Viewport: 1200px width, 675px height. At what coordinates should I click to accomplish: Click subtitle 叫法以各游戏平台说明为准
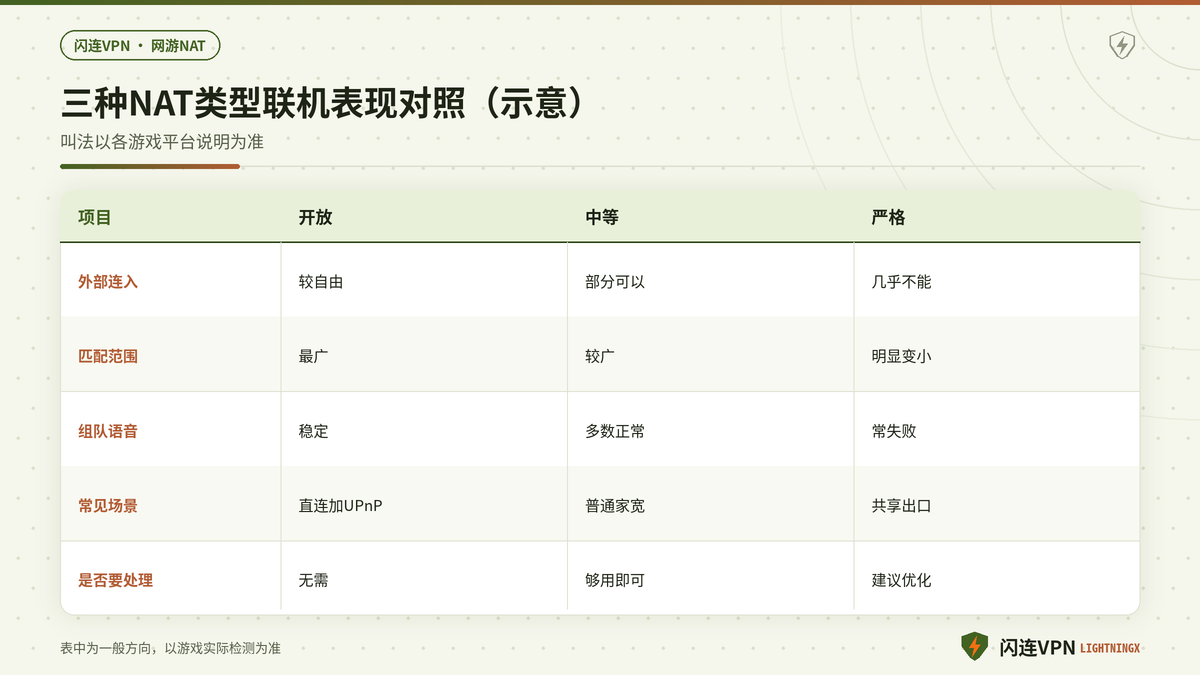(x=162, y=142)
